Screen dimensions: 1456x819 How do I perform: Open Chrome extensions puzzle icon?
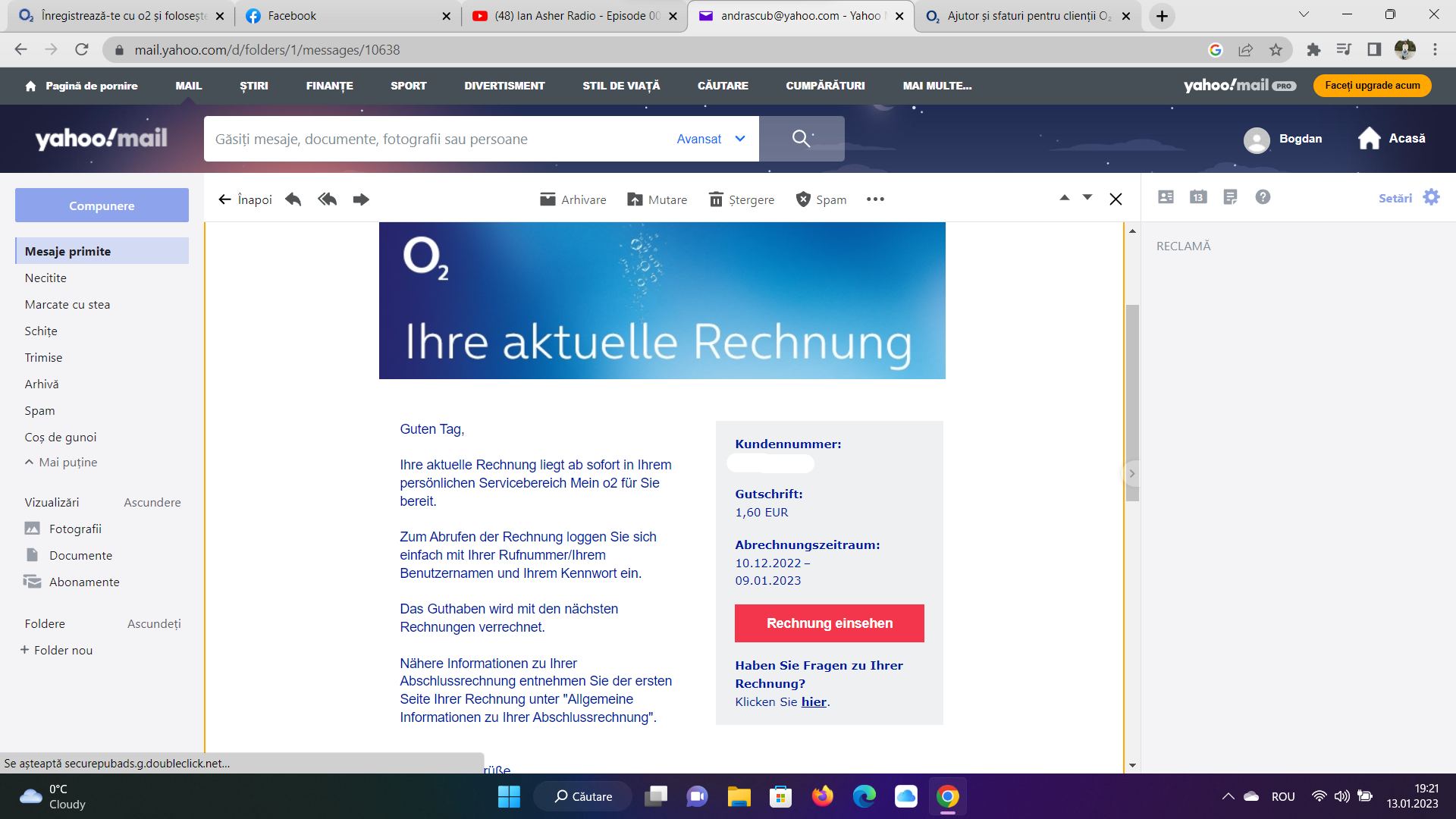1313,50
